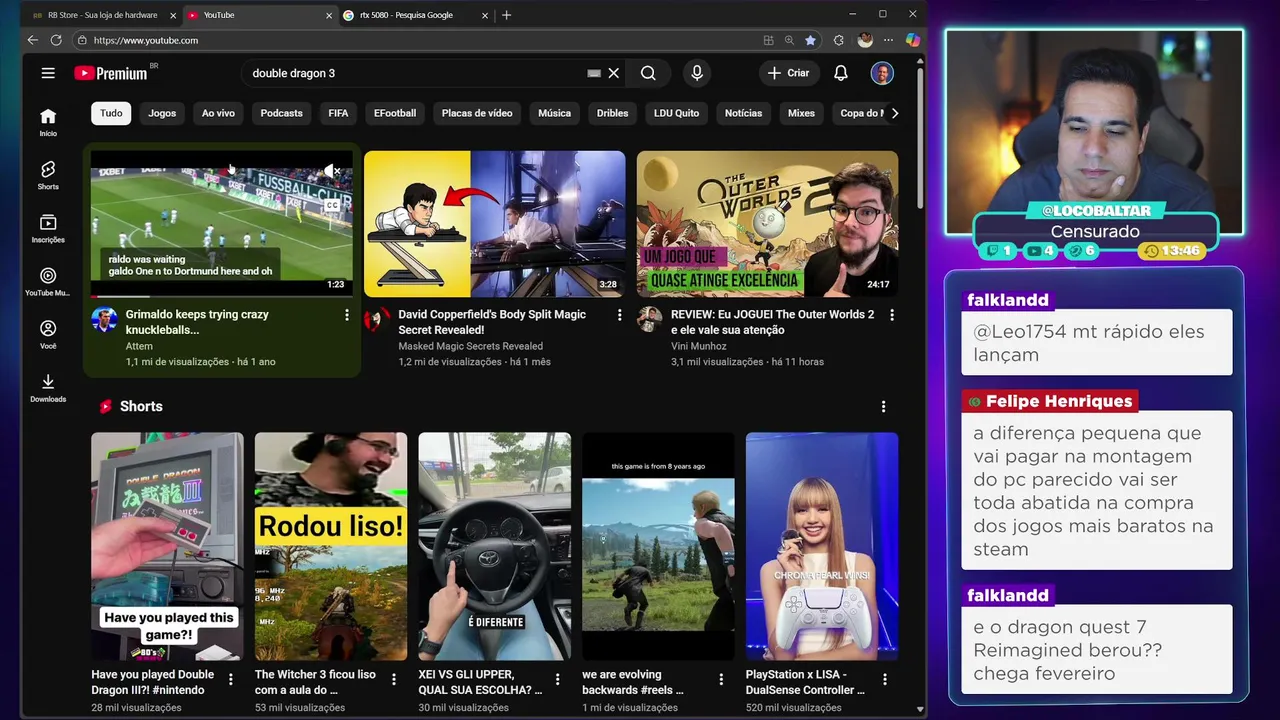Screen dimensions: 1280x720
Task: Open Shorts in the sidebar
Action: (x=48, y=175)
